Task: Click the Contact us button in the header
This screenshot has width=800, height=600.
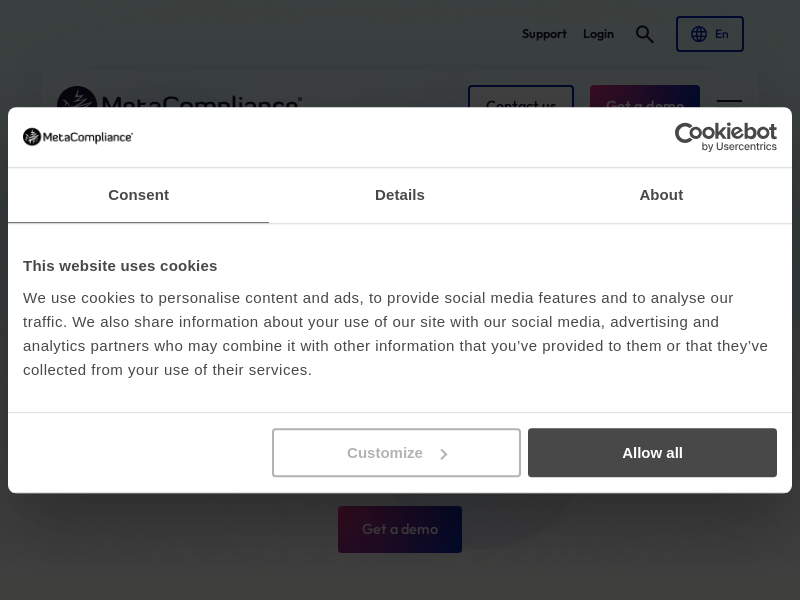Action: [521, 97]
